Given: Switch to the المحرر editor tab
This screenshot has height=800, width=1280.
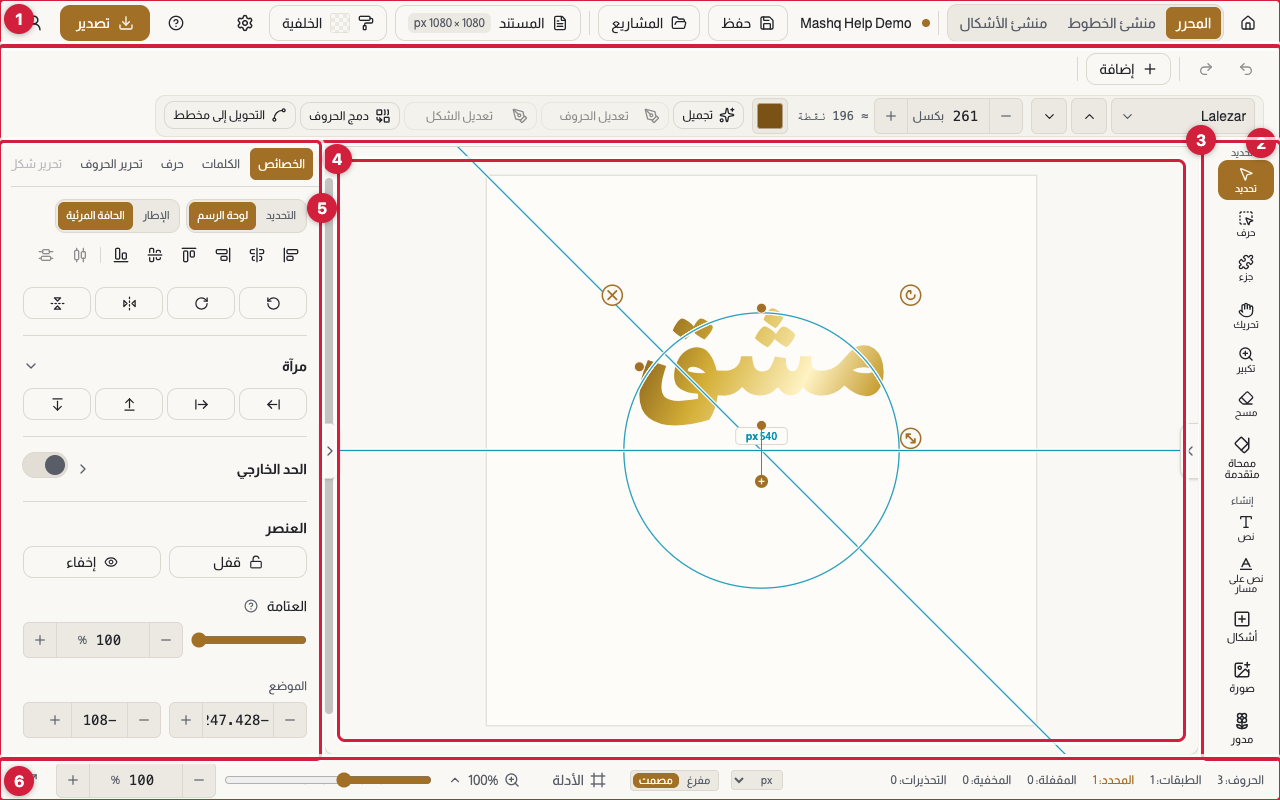Looking at the screenshot, I should point(1194,23).
